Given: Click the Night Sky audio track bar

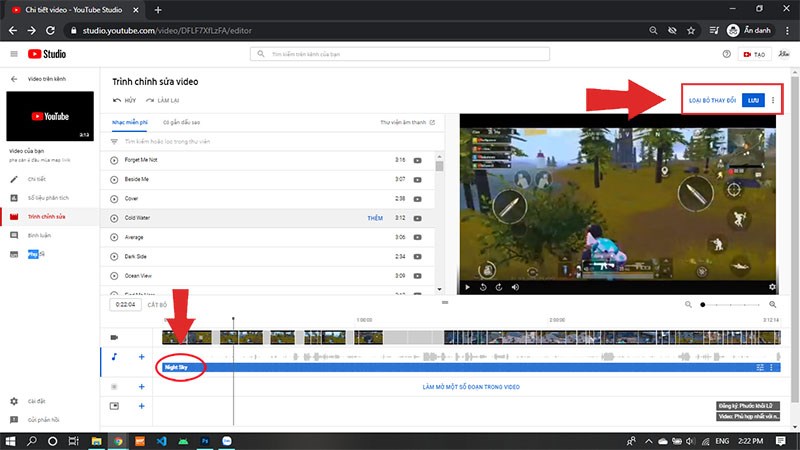Looking at the screenshot, I should 471,367.
